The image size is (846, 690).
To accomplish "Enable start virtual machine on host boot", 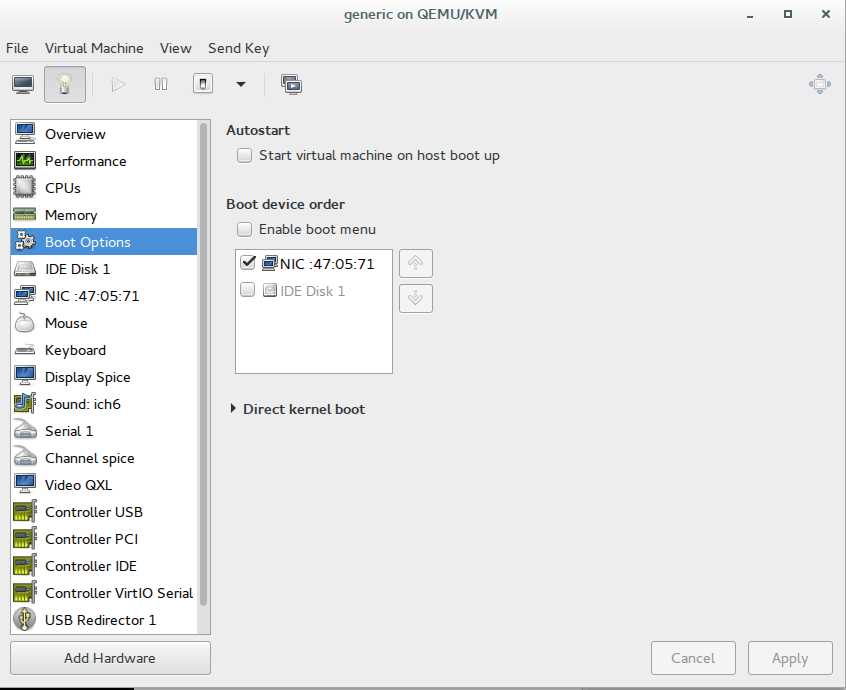I will [244, 155].
